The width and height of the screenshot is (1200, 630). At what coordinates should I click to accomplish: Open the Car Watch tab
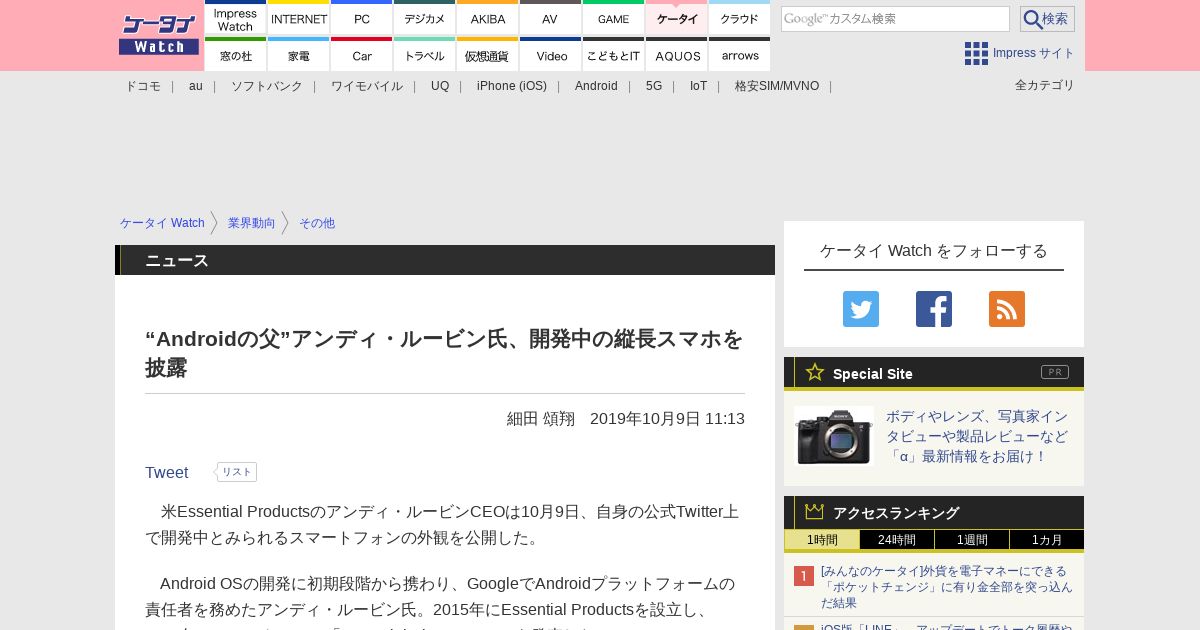[x=362, y=55]
